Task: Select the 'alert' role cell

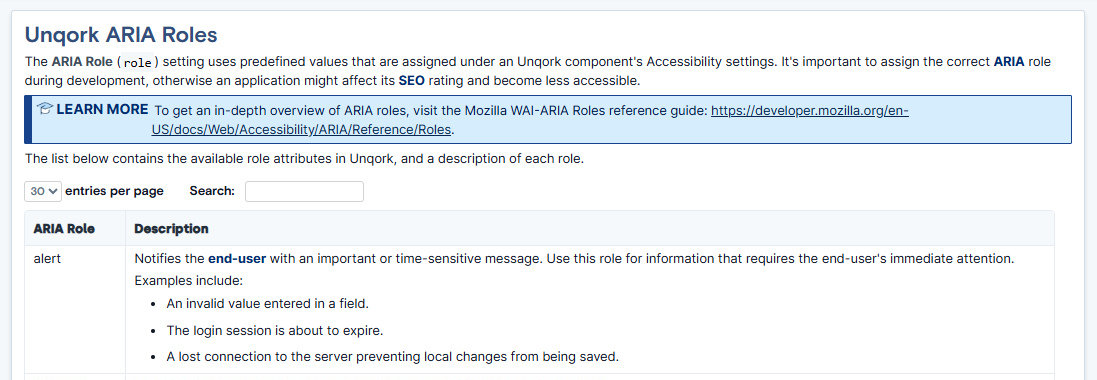Action: coord(48,259)
